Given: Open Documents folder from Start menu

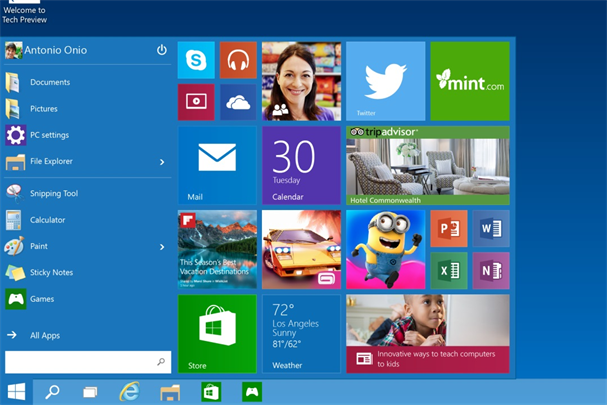Looking at the screenshot, I should tap(87, 82).
